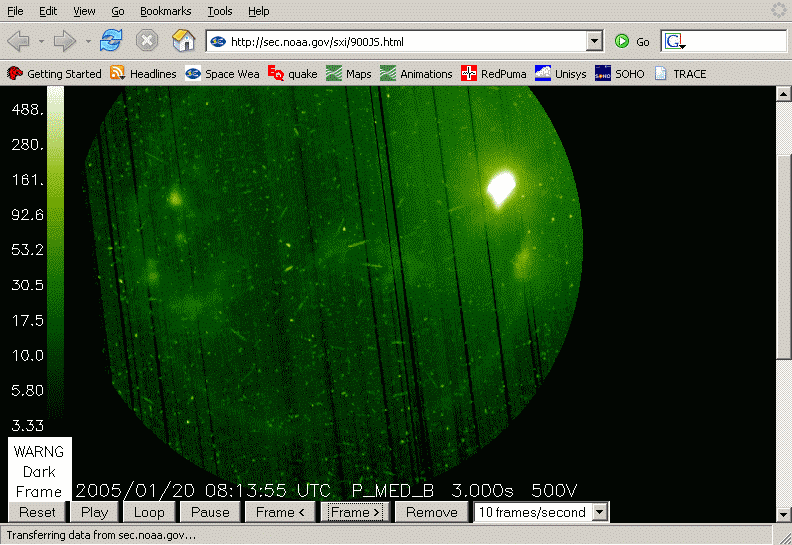This screenshot has height=545, width=792.
Task: Open the Bookmarks menu
Action: 165,11
